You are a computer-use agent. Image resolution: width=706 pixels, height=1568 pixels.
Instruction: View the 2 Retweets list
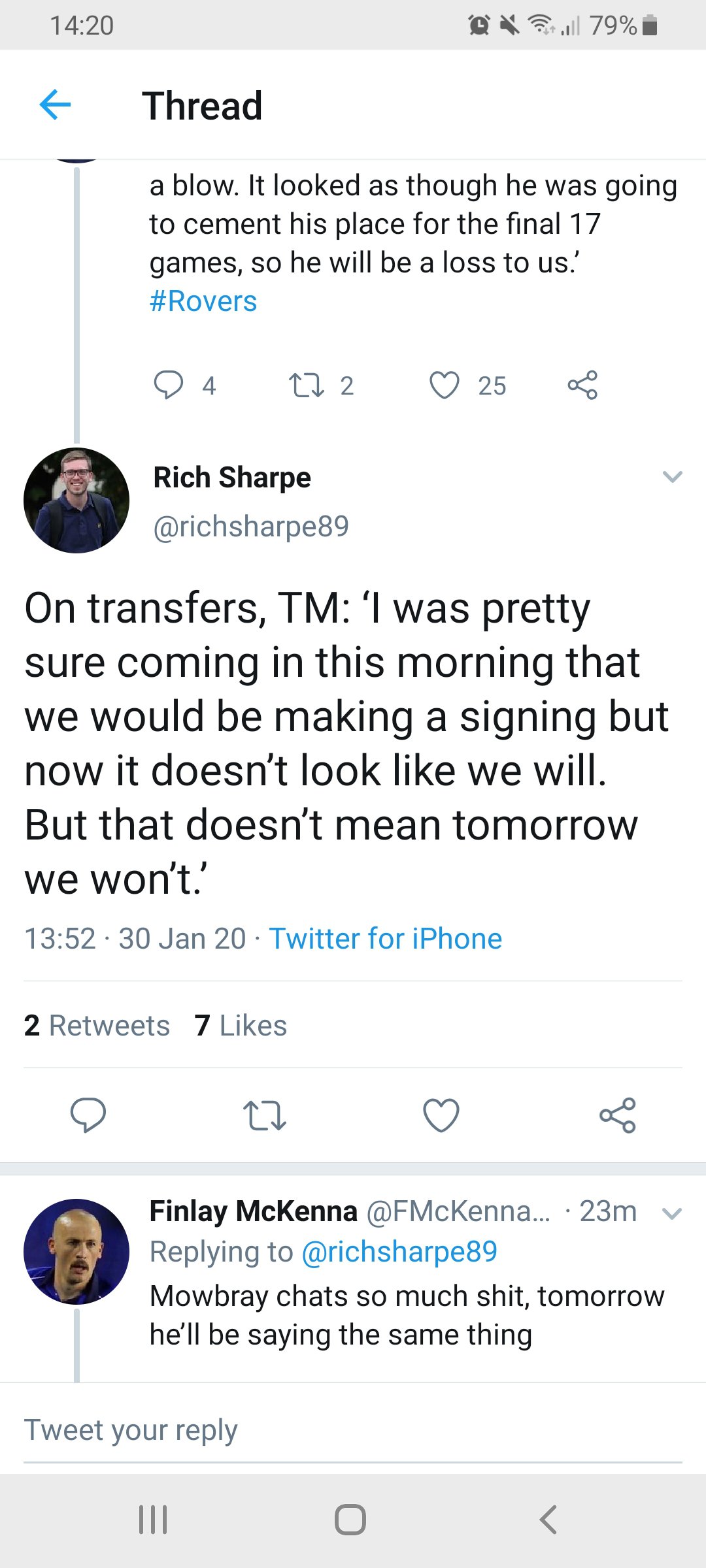pos(97,1025)
